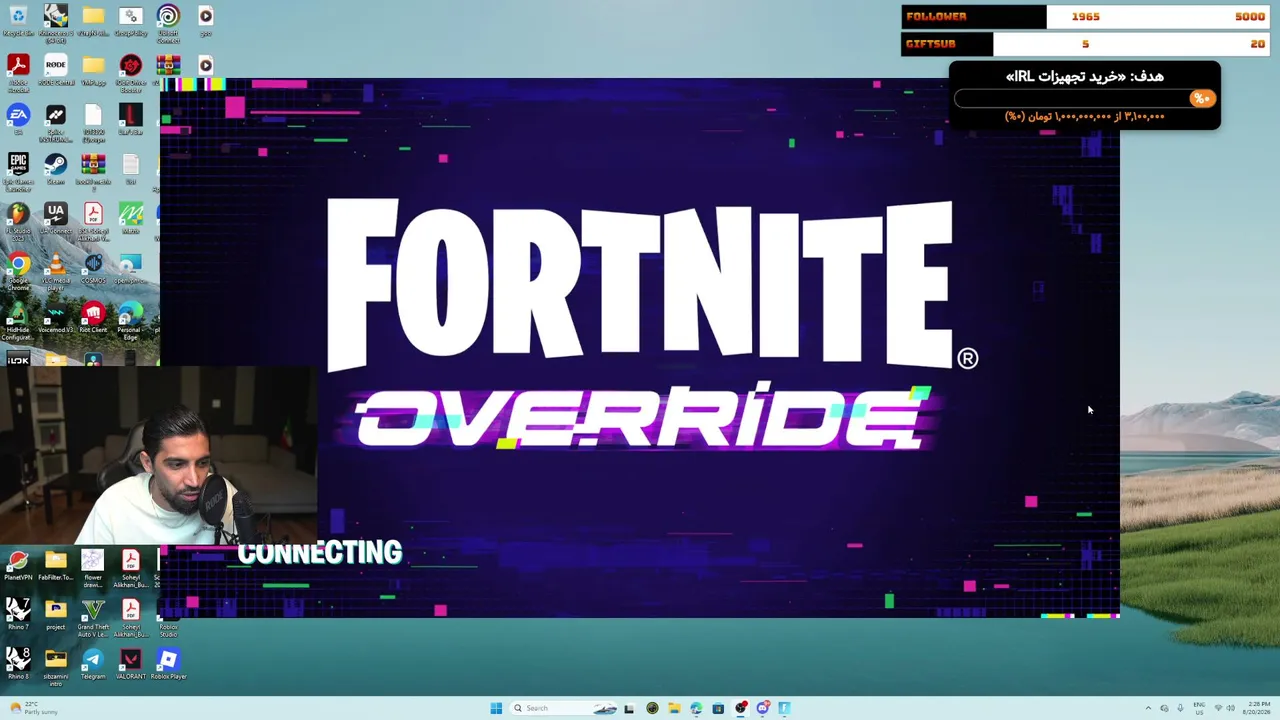Open the ENG US language switcher

coord(1199,708)
